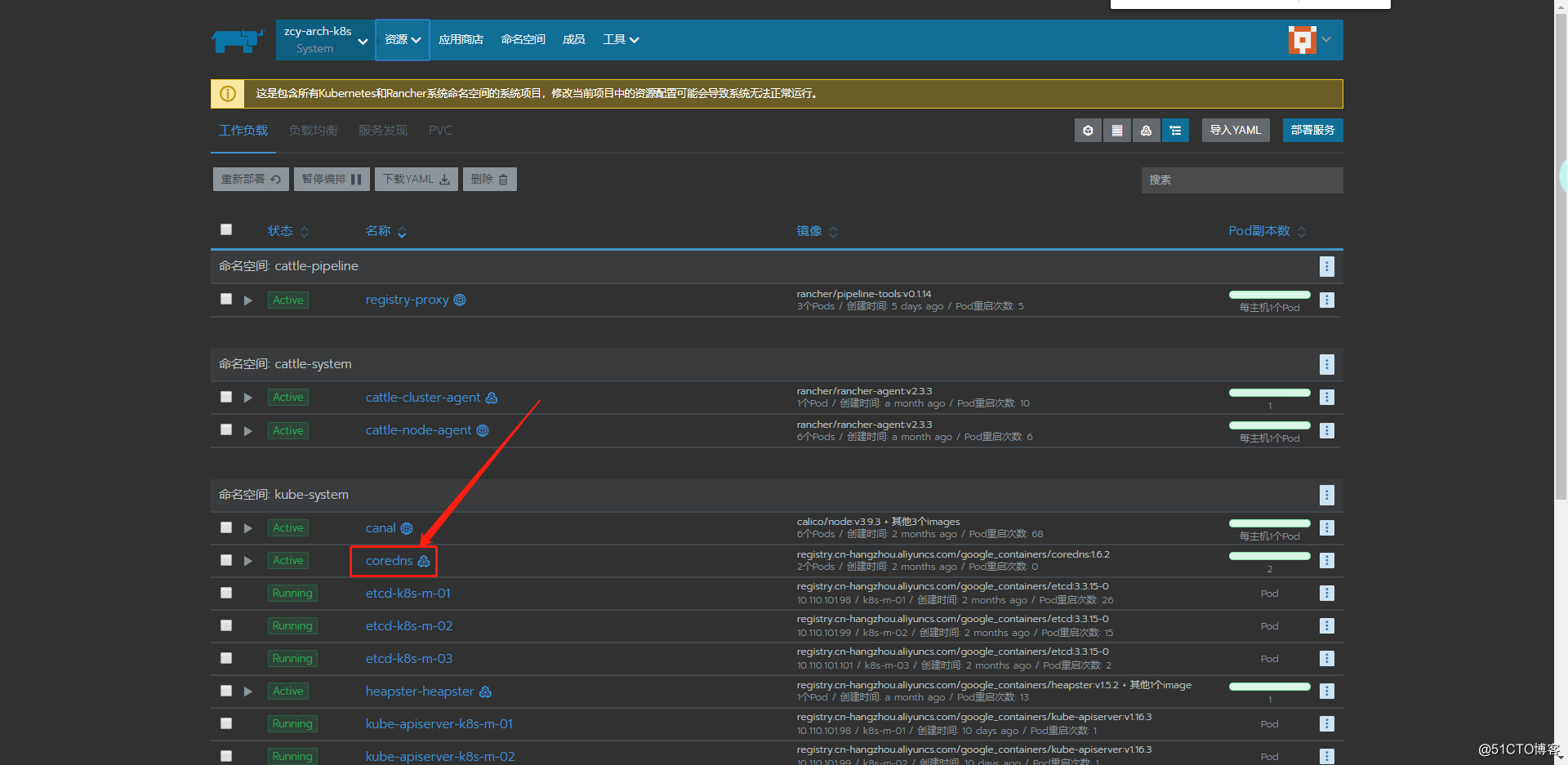
Task: Open 应用商店 in the top menu
Action: pyautogui.click(x=461, y=40)
